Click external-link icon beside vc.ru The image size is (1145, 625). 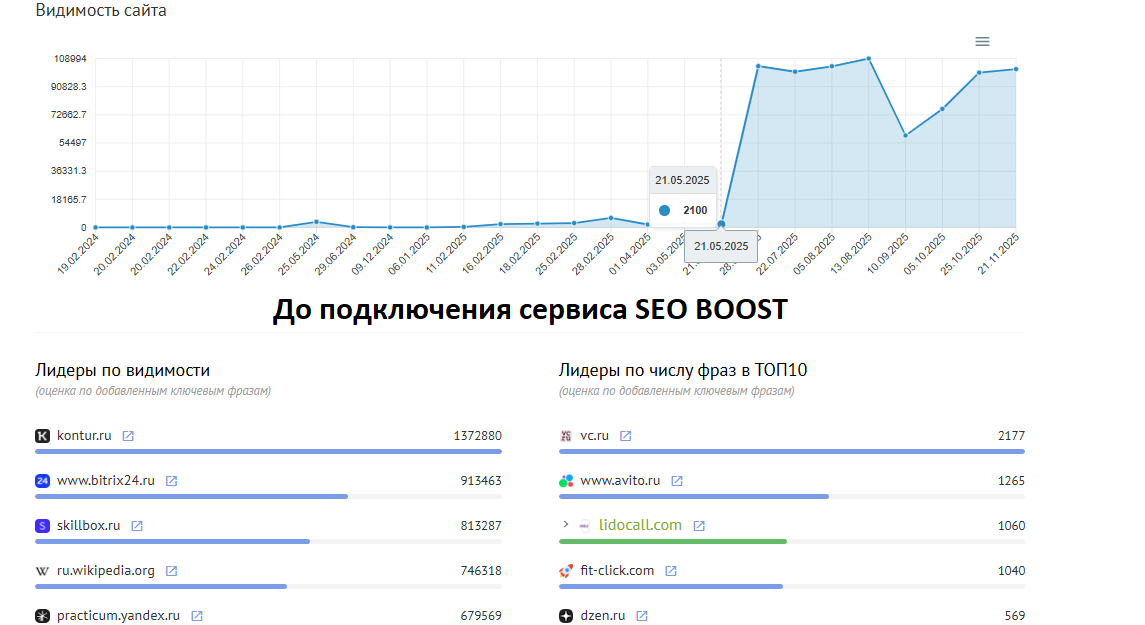click(x=626, y=435)
